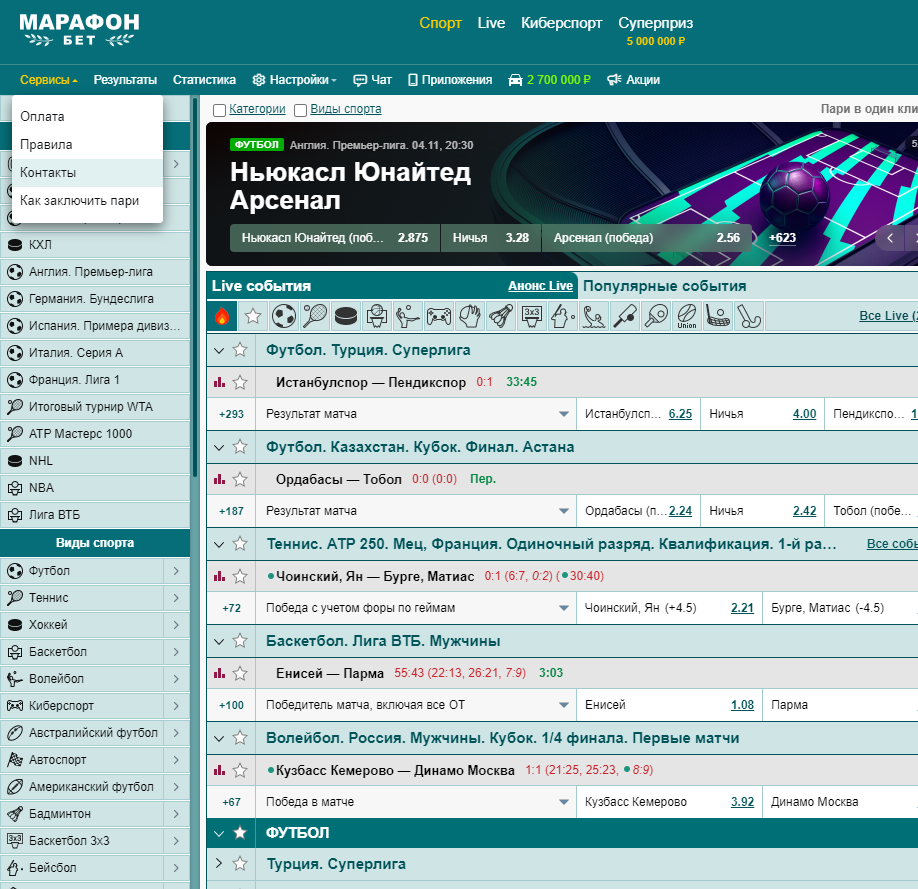Expand the Турция. Суперлига row under ФУТБОЛ
This screenshot has width=918, height=889.
click(x=219, y=863)
